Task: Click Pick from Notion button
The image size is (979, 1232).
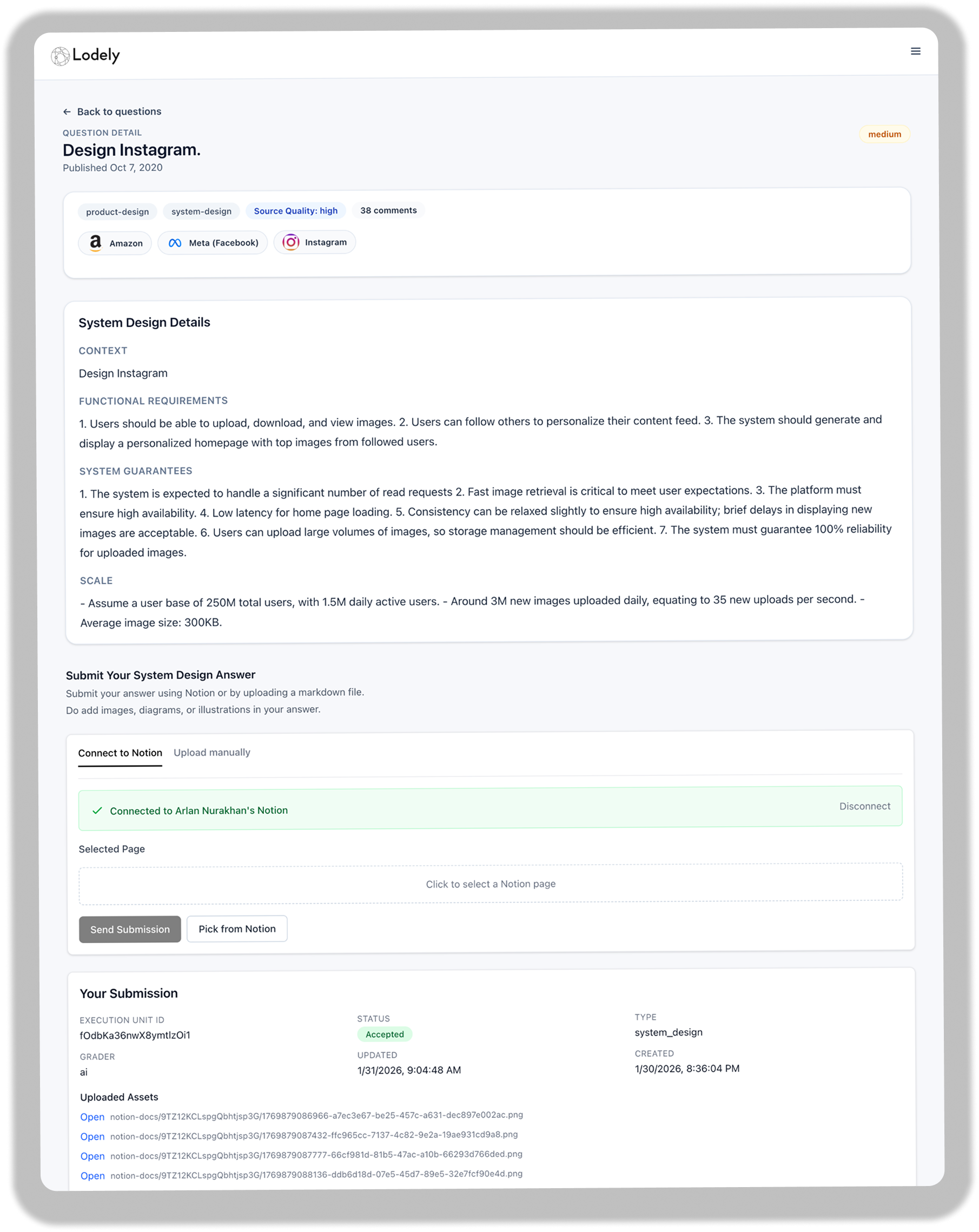Action: pyautogui.click(x=237, y=929)
